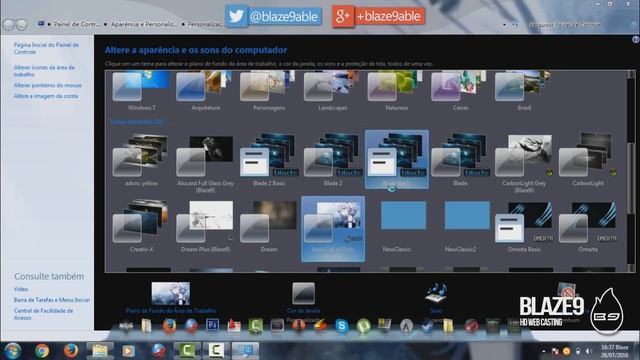The width and height of the screenshot is (640, 360).
Task: Open Alterar ícones da área de trabalho
Action: coord(44,71)
